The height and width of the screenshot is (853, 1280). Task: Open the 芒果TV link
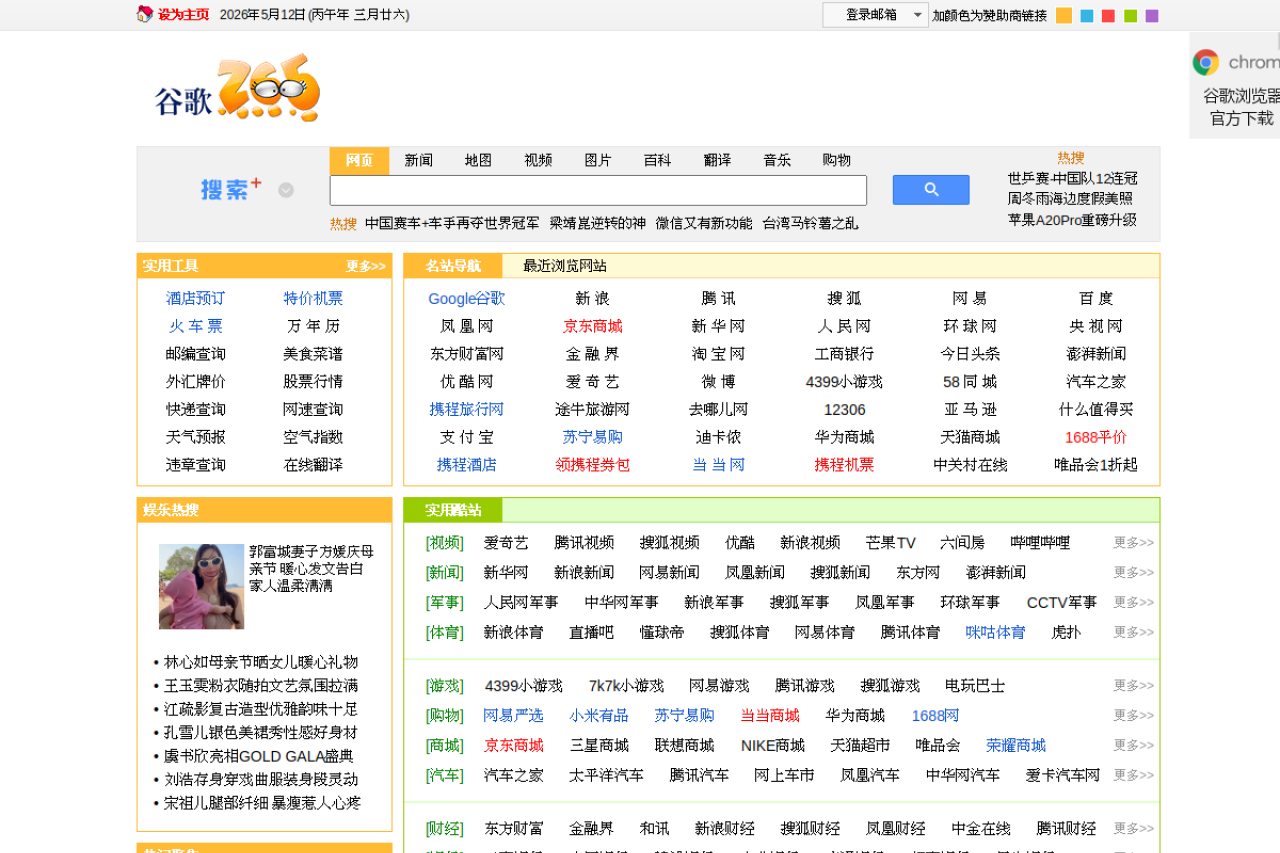pyautogui.click(x=890, y=543)
